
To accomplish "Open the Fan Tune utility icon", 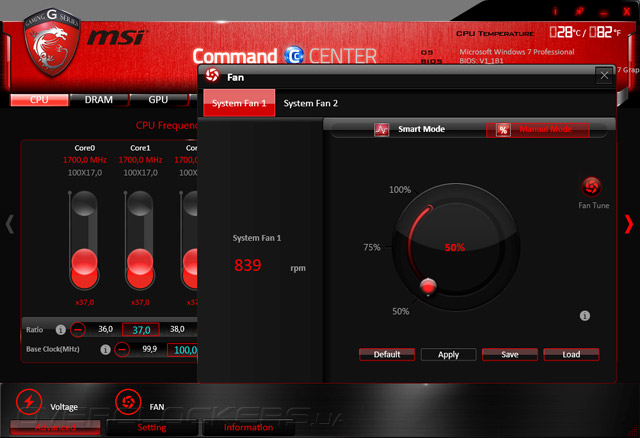I will [x=591, y=187].
